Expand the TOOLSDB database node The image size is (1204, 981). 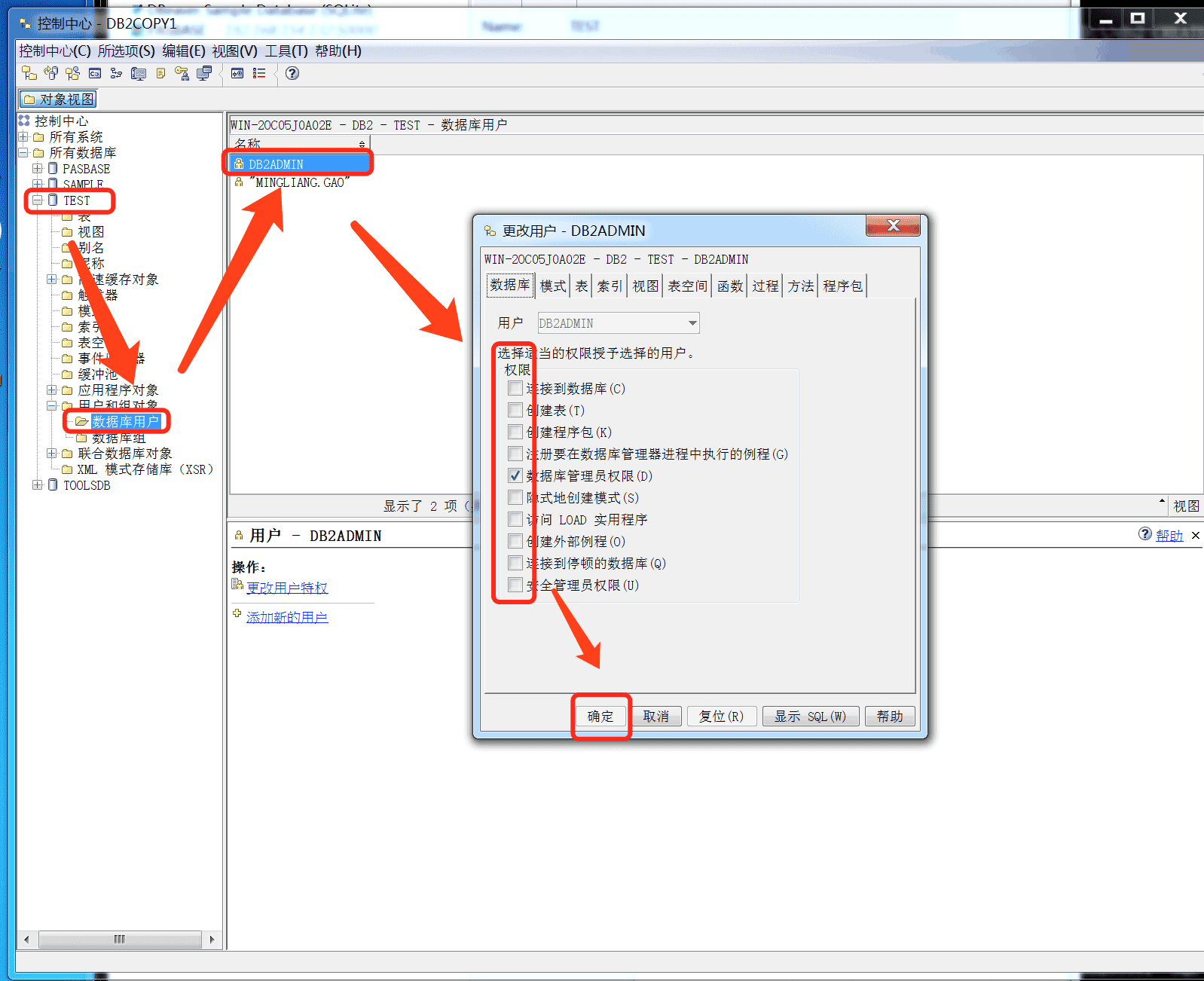coord(37,485)
